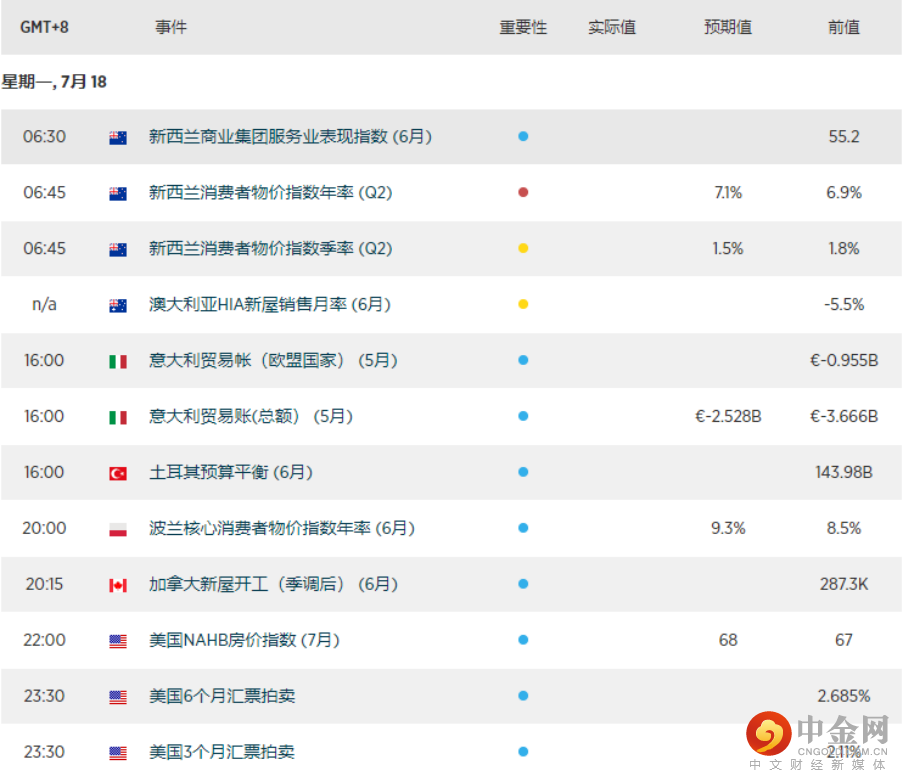Open event 意大利贸易帐（欧盟国家）(5月)
Viewport: 903px width, 783px height.
point(273,360)
